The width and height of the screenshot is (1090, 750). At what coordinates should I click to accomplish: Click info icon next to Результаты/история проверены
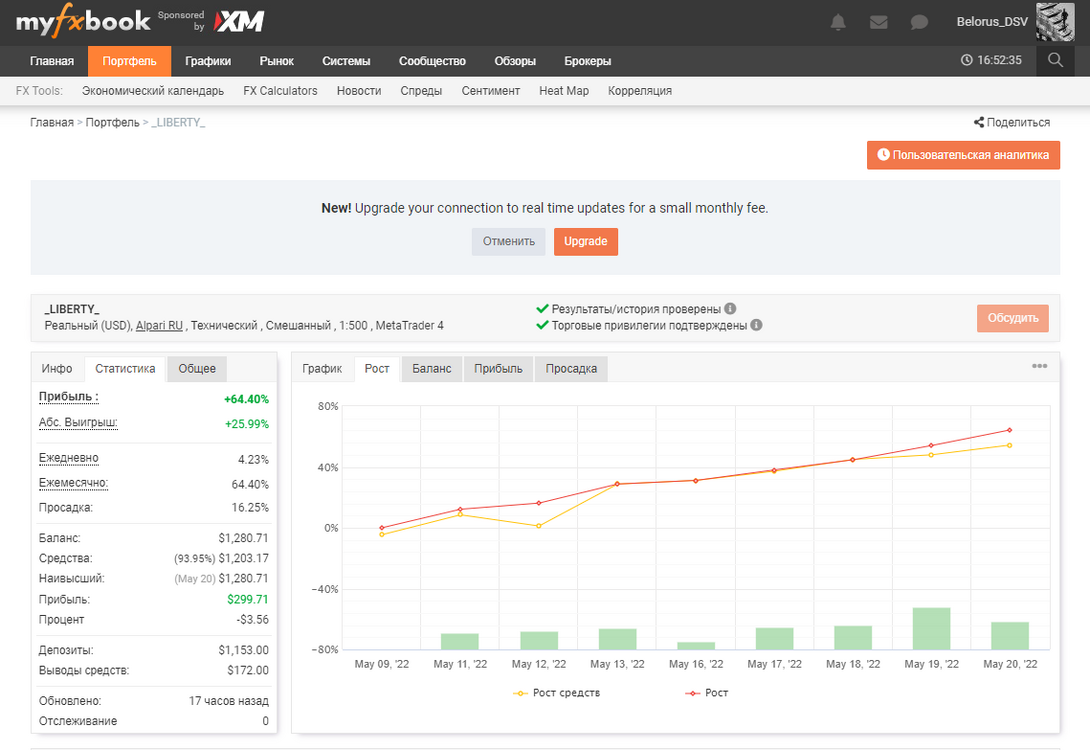pyautogui.click(x=730, y=309)
